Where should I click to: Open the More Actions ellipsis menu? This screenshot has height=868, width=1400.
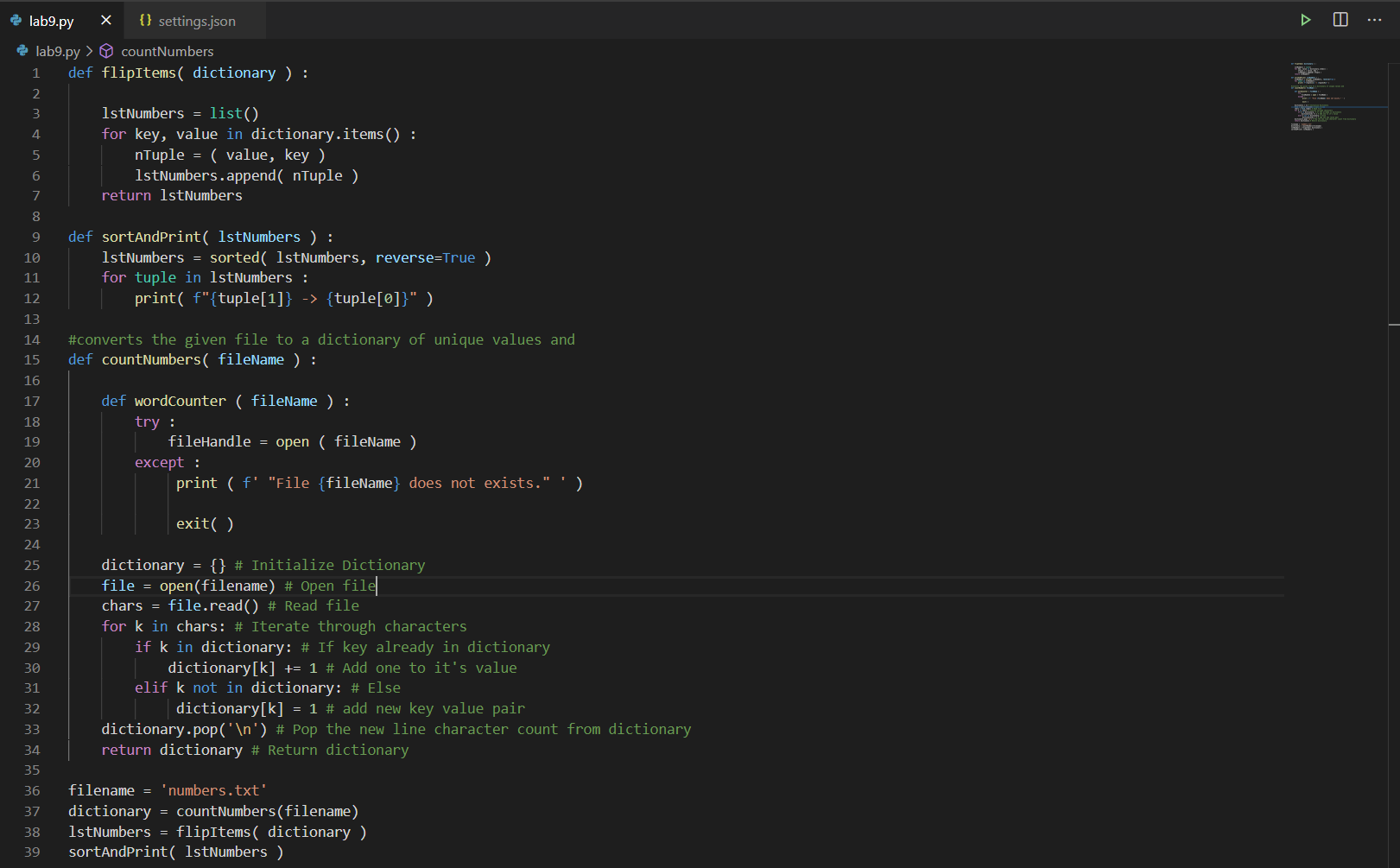(x=1374, y=20)
